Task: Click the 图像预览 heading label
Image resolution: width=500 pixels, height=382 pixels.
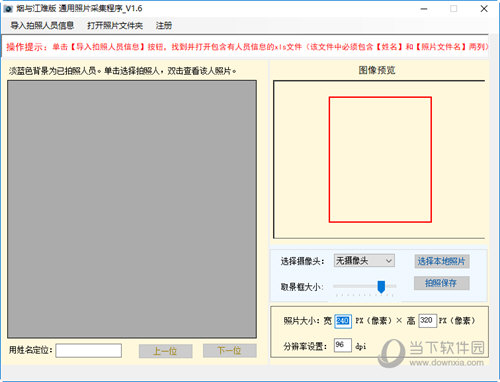Action: point(377,70)
